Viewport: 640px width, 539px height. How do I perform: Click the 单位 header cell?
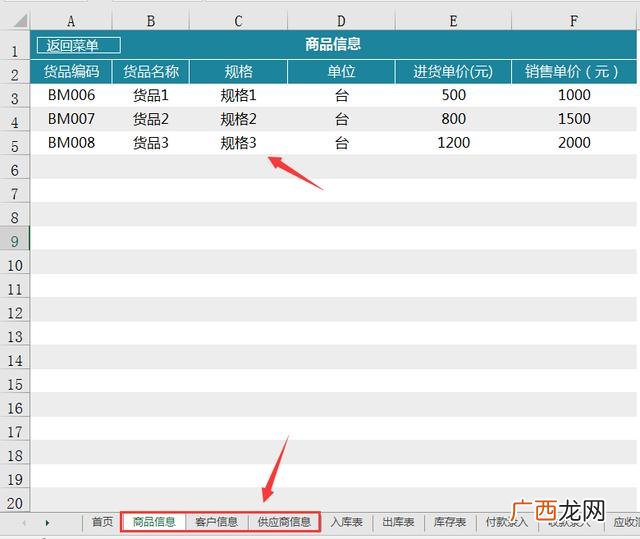point(341,72)
